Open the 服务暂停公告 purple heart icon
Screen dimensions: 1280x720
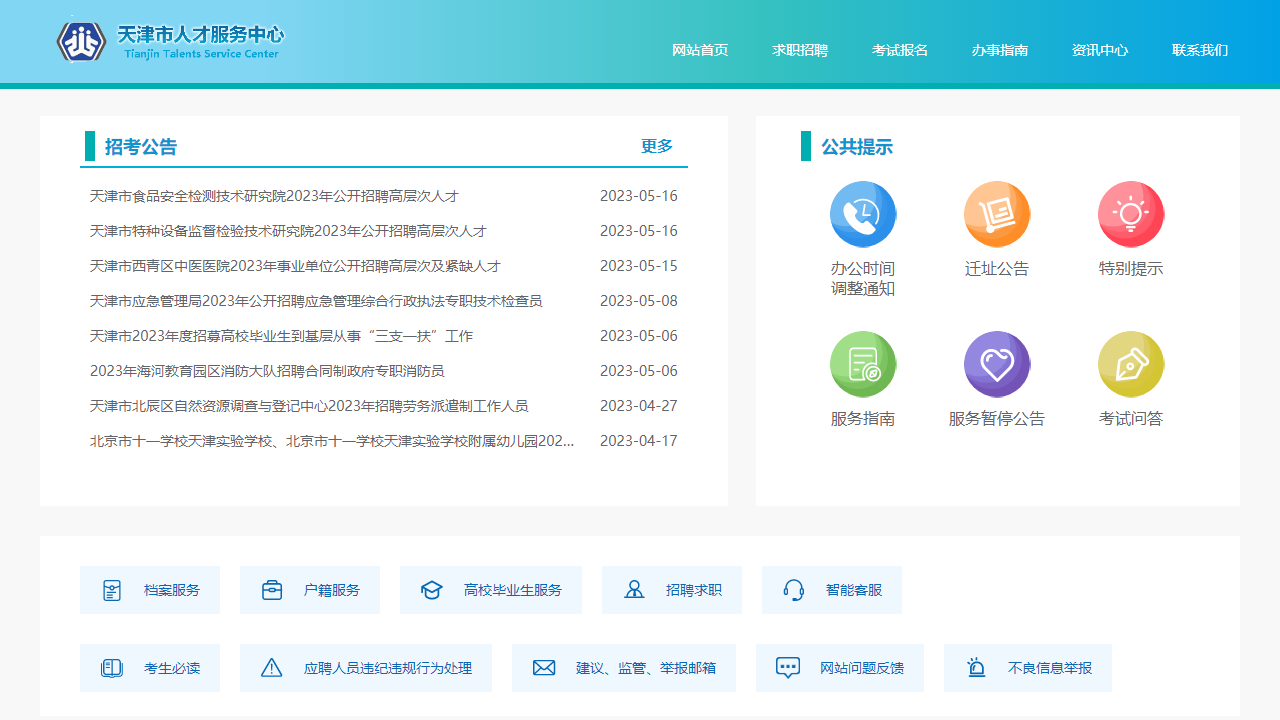pos(997,364)
